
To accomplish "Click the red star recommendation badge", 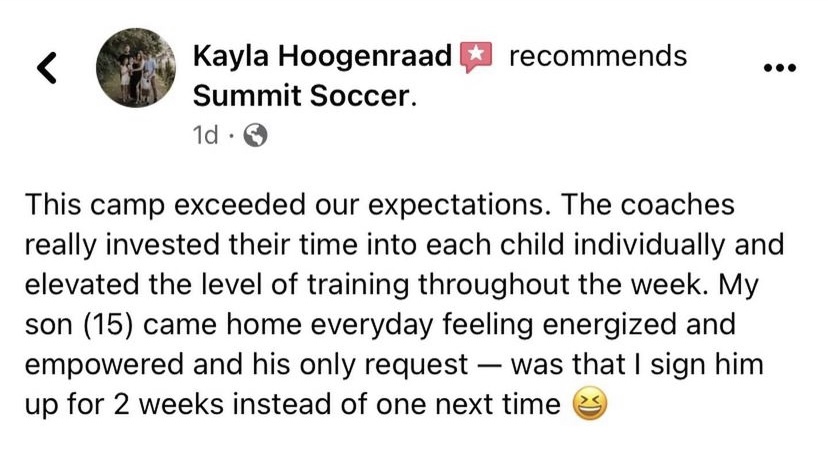I will pos(477,57).
